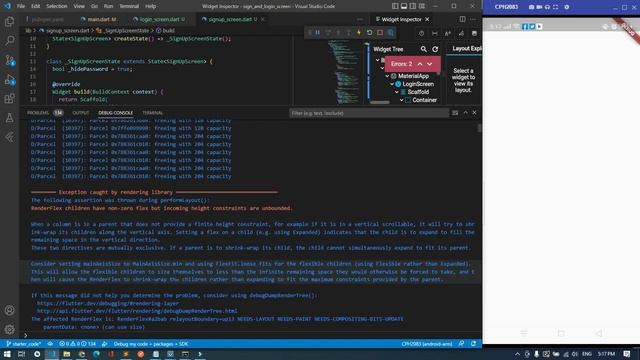Trigger Flutter Hot Reload lightning icon
The image size is (640, 360).
pyautogui.click(x=359, y=33)
